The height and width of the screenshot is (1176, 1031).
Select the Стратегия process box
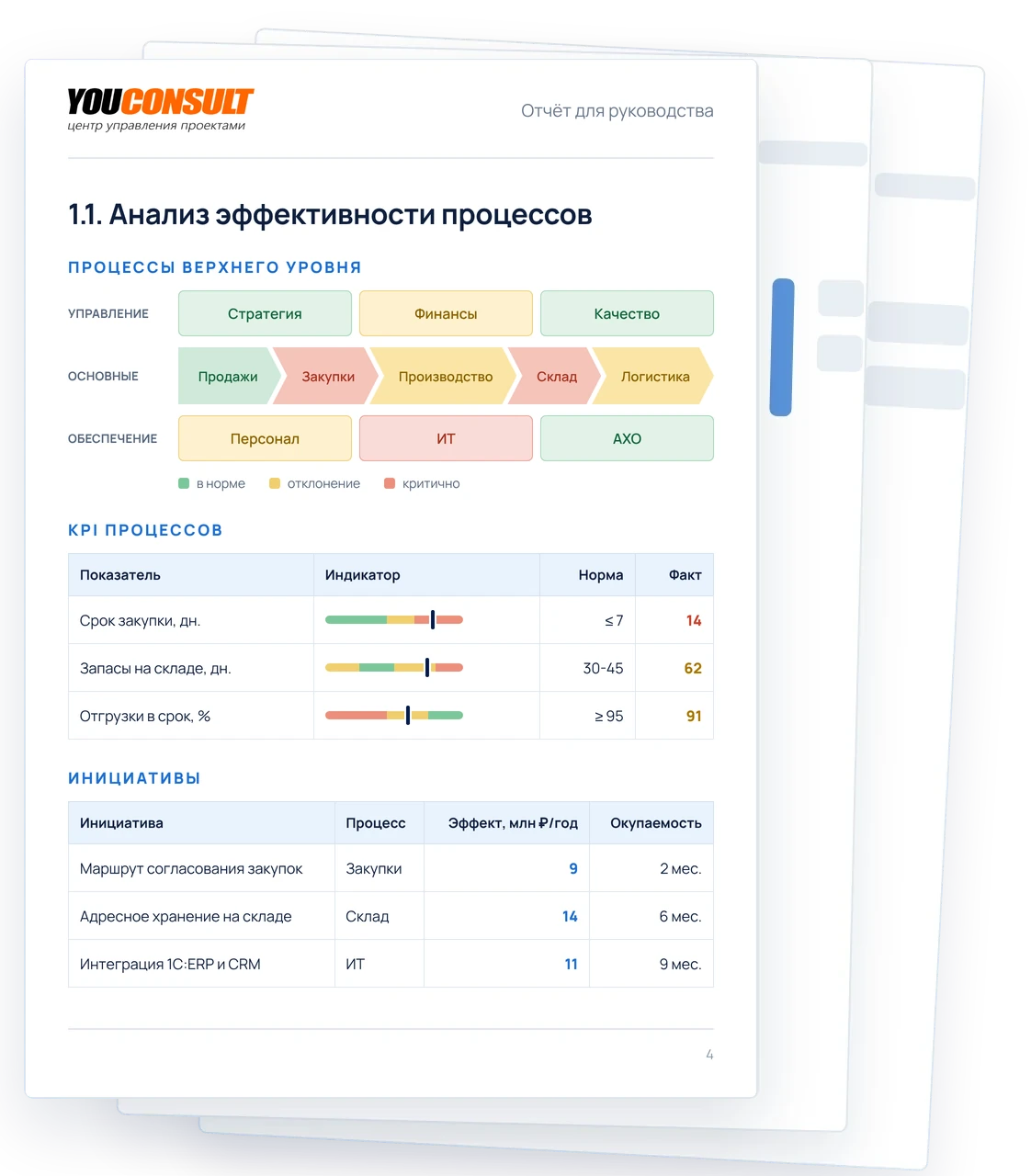pyautogui.click(x=265, y=313)
